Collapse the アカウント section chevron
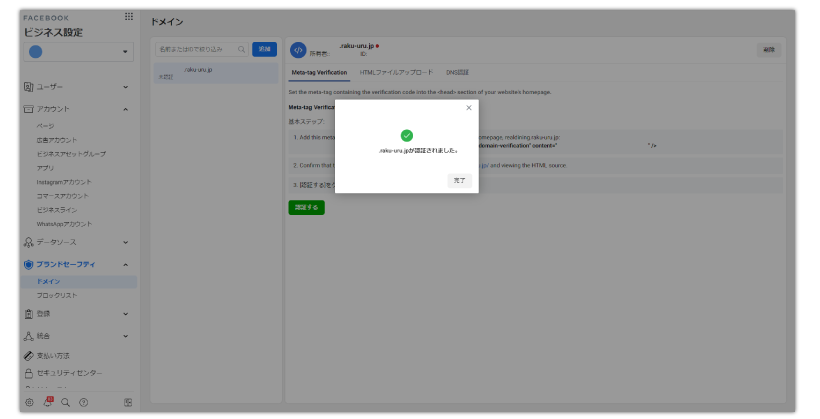The width and height of the screenshot is (820, 419). pyautogui.click(x=126, y=109)
